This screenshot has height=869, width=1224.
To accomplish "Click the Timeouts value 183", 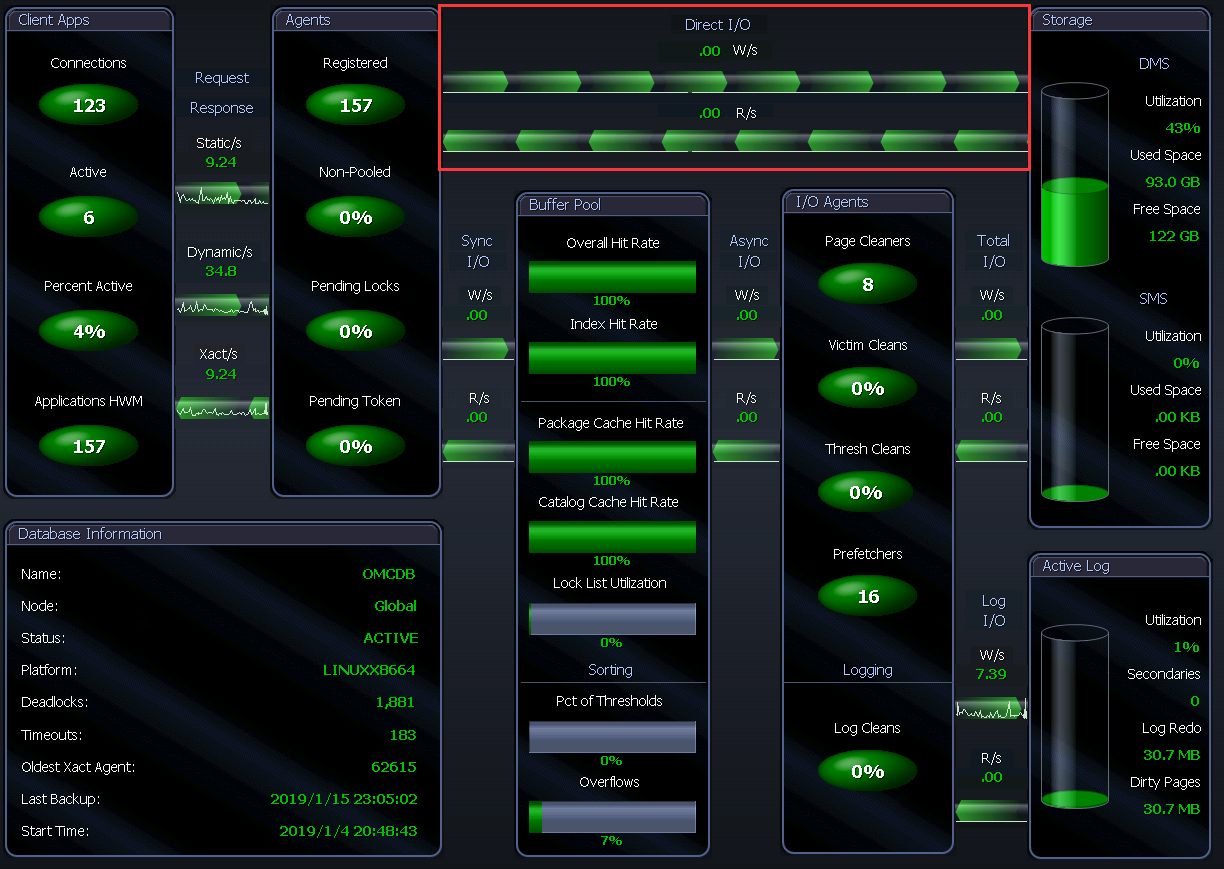I will pyautogui.click(x=403, y=735).
